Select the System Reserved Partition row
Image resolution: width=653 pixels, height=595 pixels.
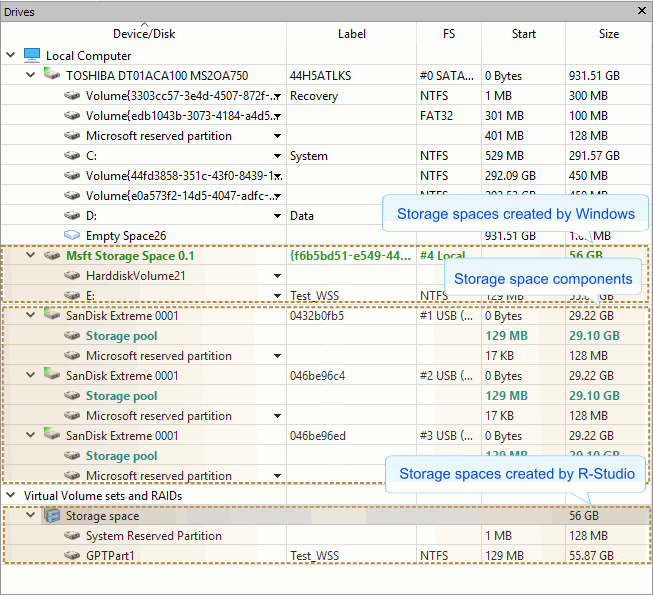[326, 535]
